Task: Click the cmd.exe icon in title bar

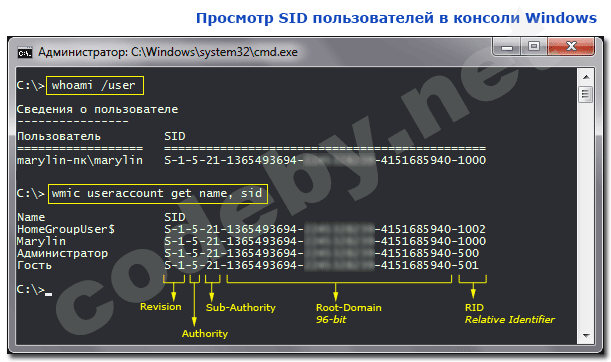Action: pos(25,52)
